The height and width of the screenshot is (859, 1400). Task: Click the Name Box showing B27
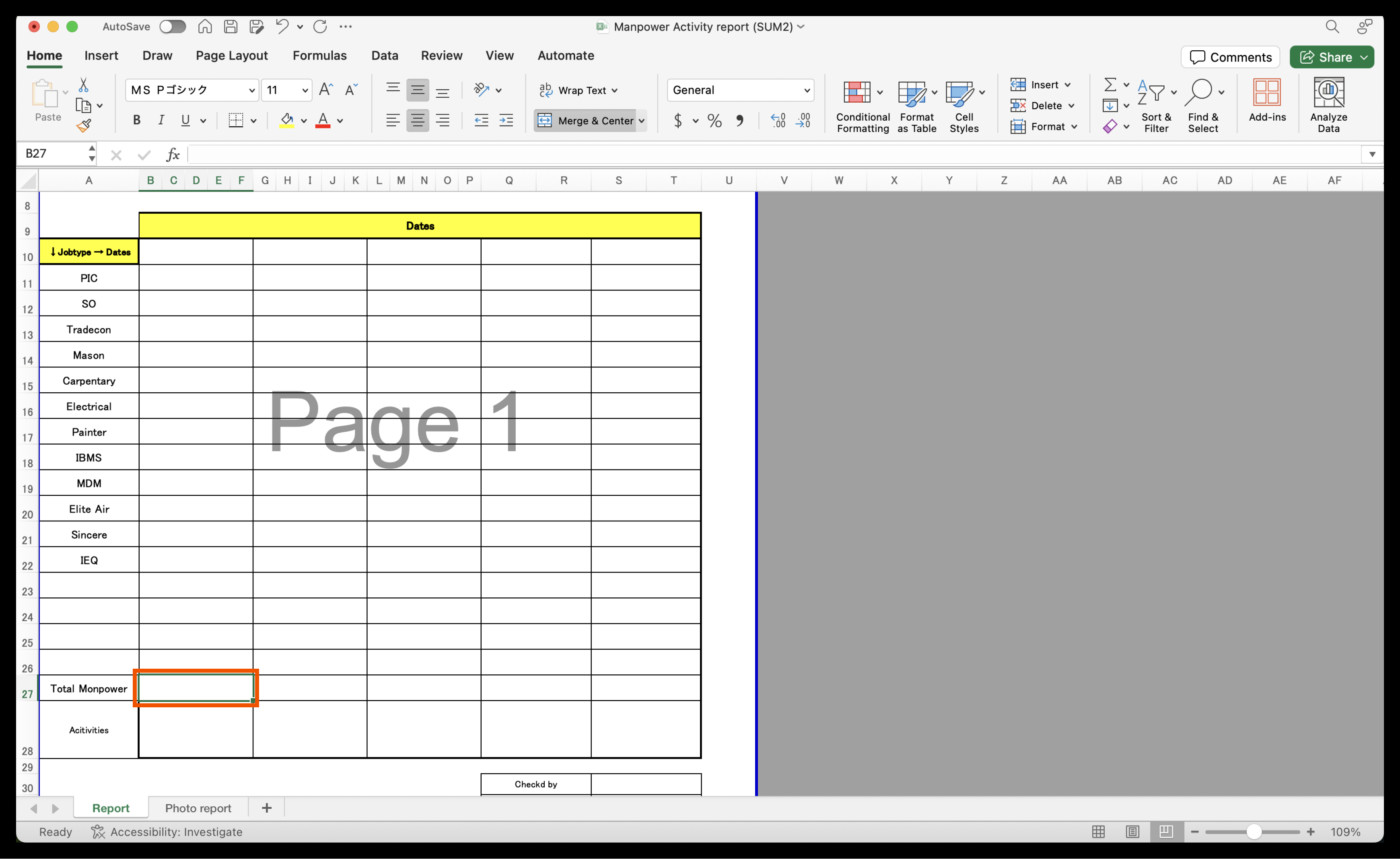point(51,153)
